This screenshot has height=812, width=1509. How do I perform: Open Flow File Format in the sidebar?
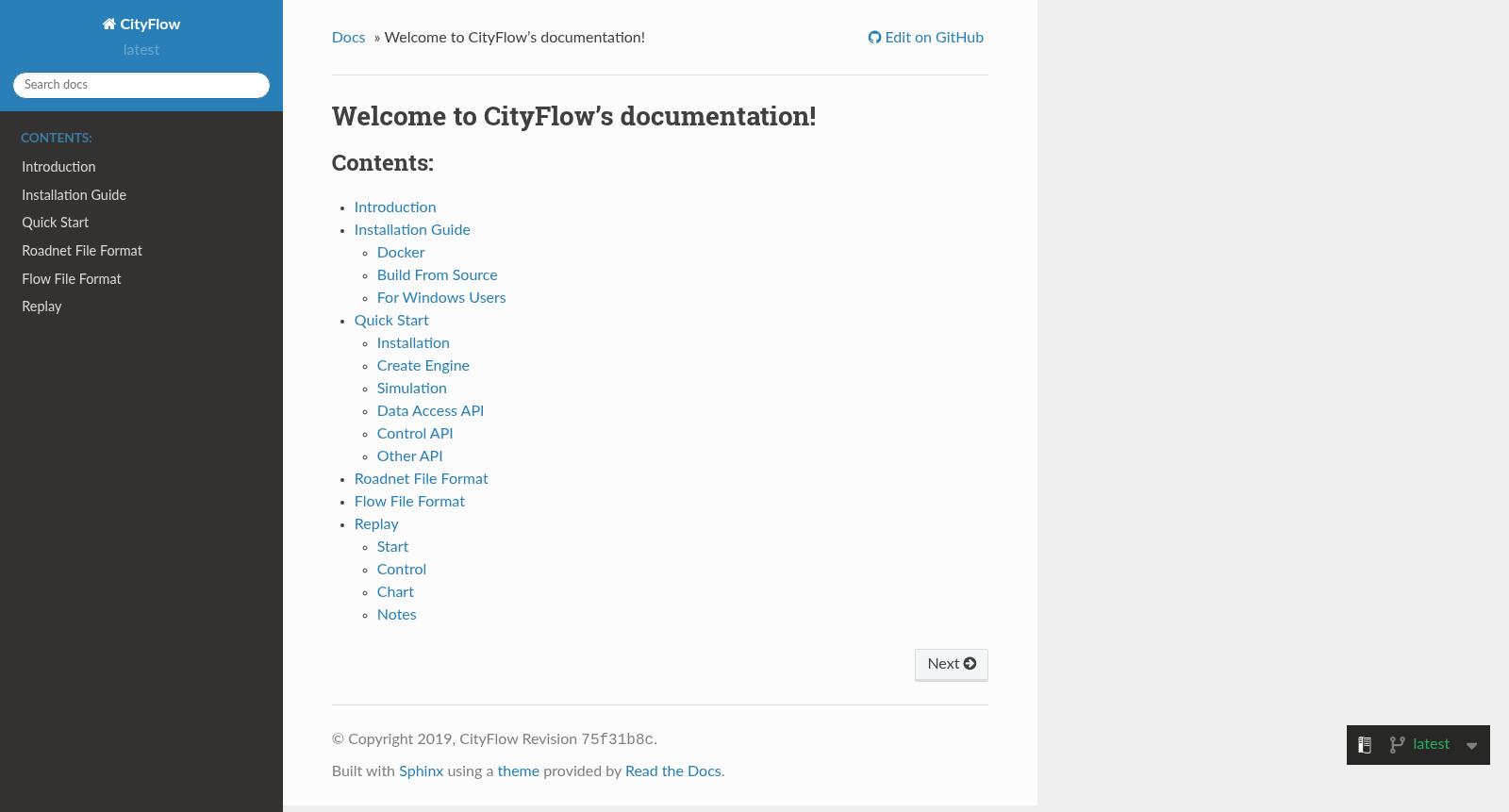tap(72, 279)
